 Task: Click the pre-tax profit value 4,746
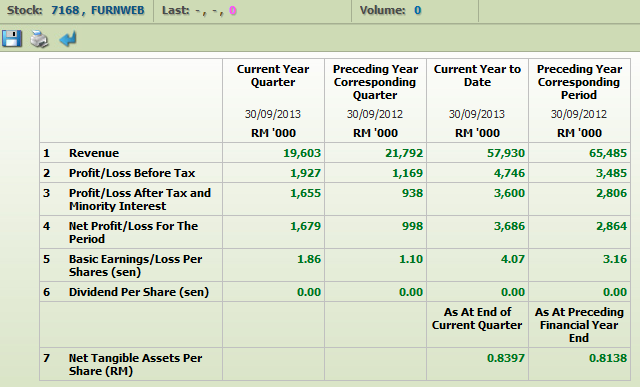coord(509,173)
